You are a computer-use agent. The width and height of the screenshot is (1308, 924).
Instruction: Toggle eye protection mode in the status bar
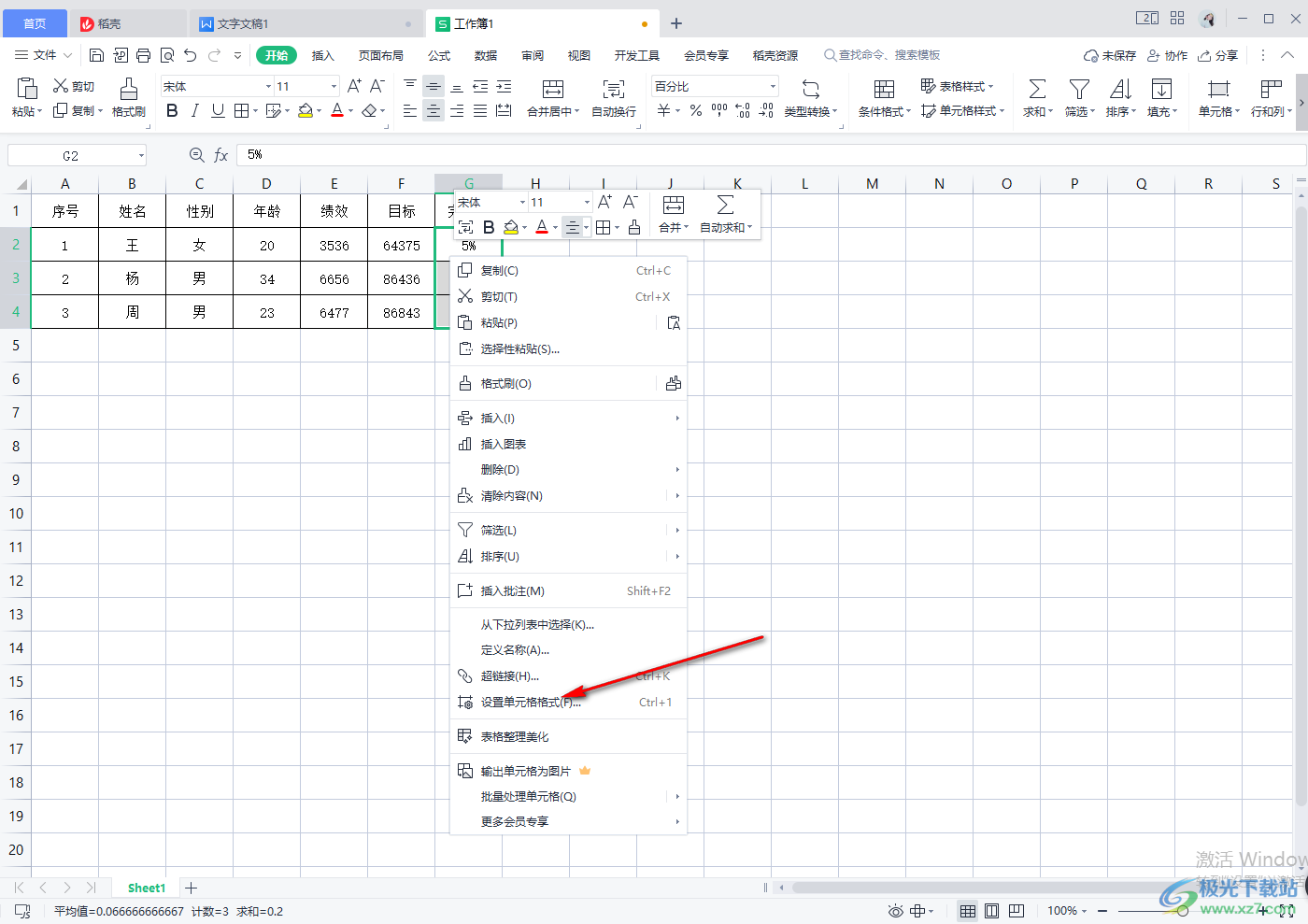pos(896,911)
